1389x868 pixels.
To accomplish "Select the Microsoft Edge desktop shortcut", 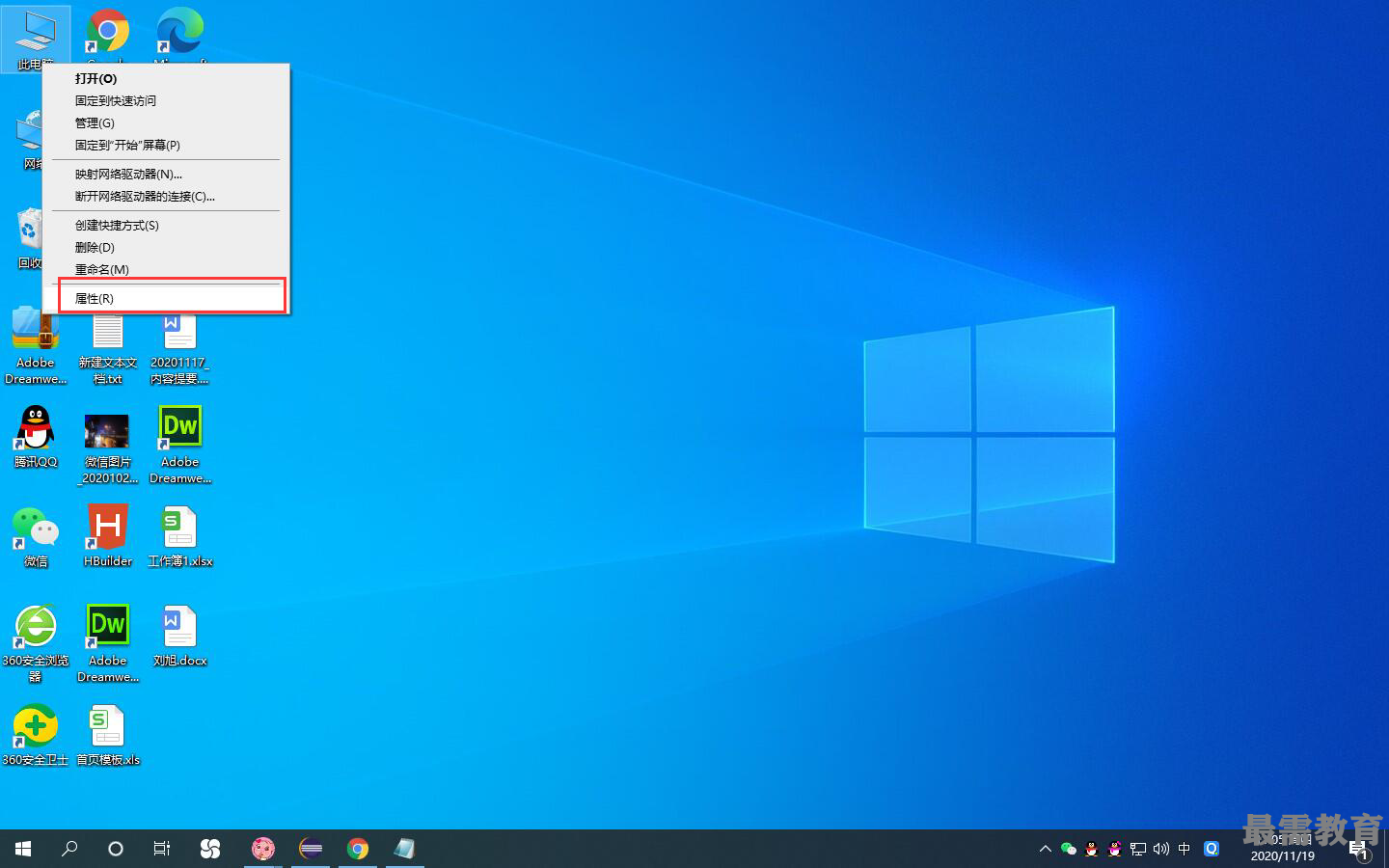I will 180,34.
